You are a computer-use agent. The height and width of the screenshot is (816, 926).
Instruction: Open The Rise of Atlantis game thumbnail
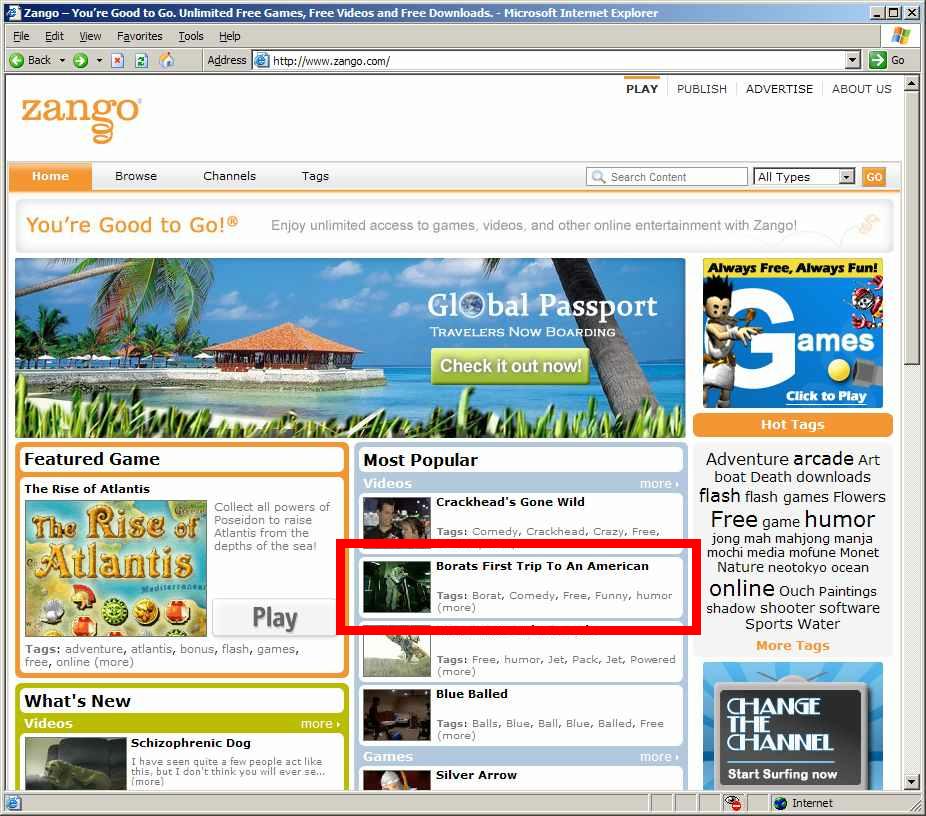(116, 569)
